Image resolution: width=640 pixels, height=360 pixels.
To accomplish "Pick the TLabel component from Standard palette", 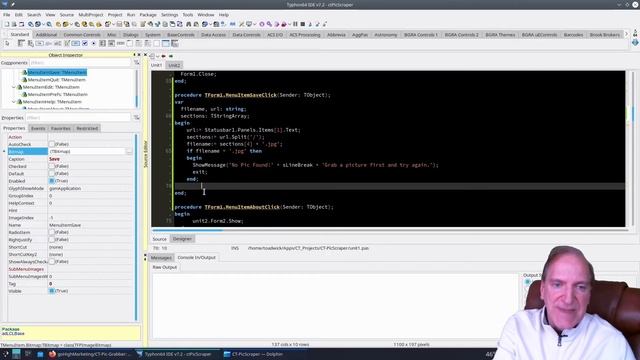I will (x=48, y=43).
